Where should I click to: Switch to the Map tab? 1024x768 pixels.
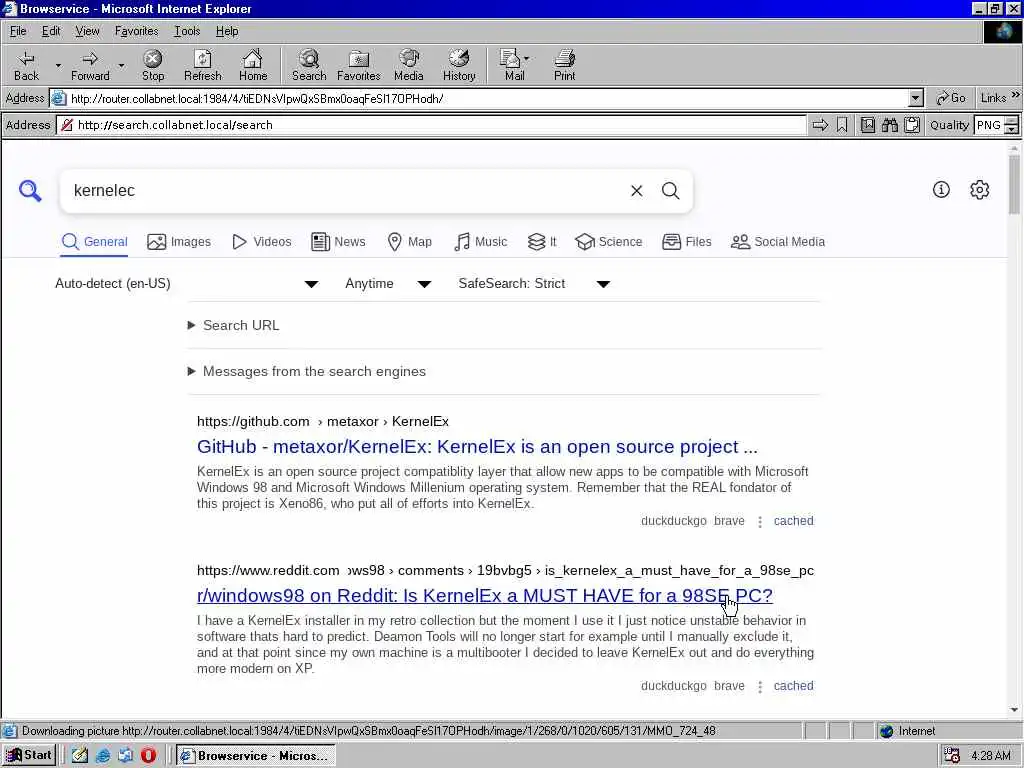click(409, 242)
